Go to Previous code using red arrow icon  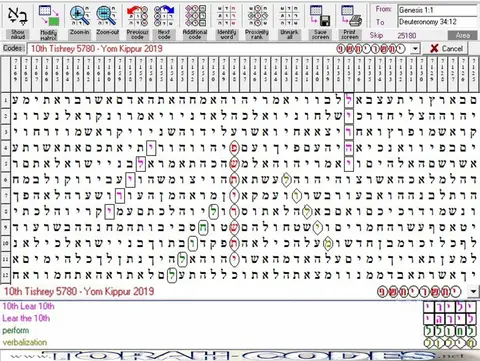coord(137,16)
